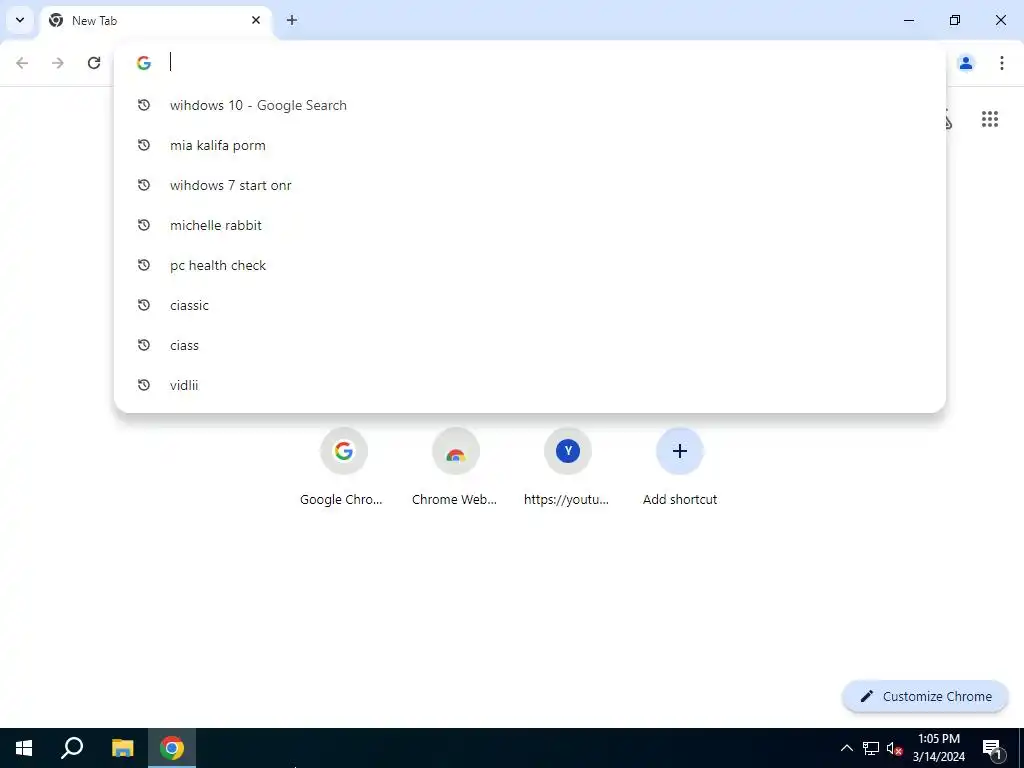Click the Google G icon in address bar
This screenshot has height=768, width=1024.
(144, 63)
